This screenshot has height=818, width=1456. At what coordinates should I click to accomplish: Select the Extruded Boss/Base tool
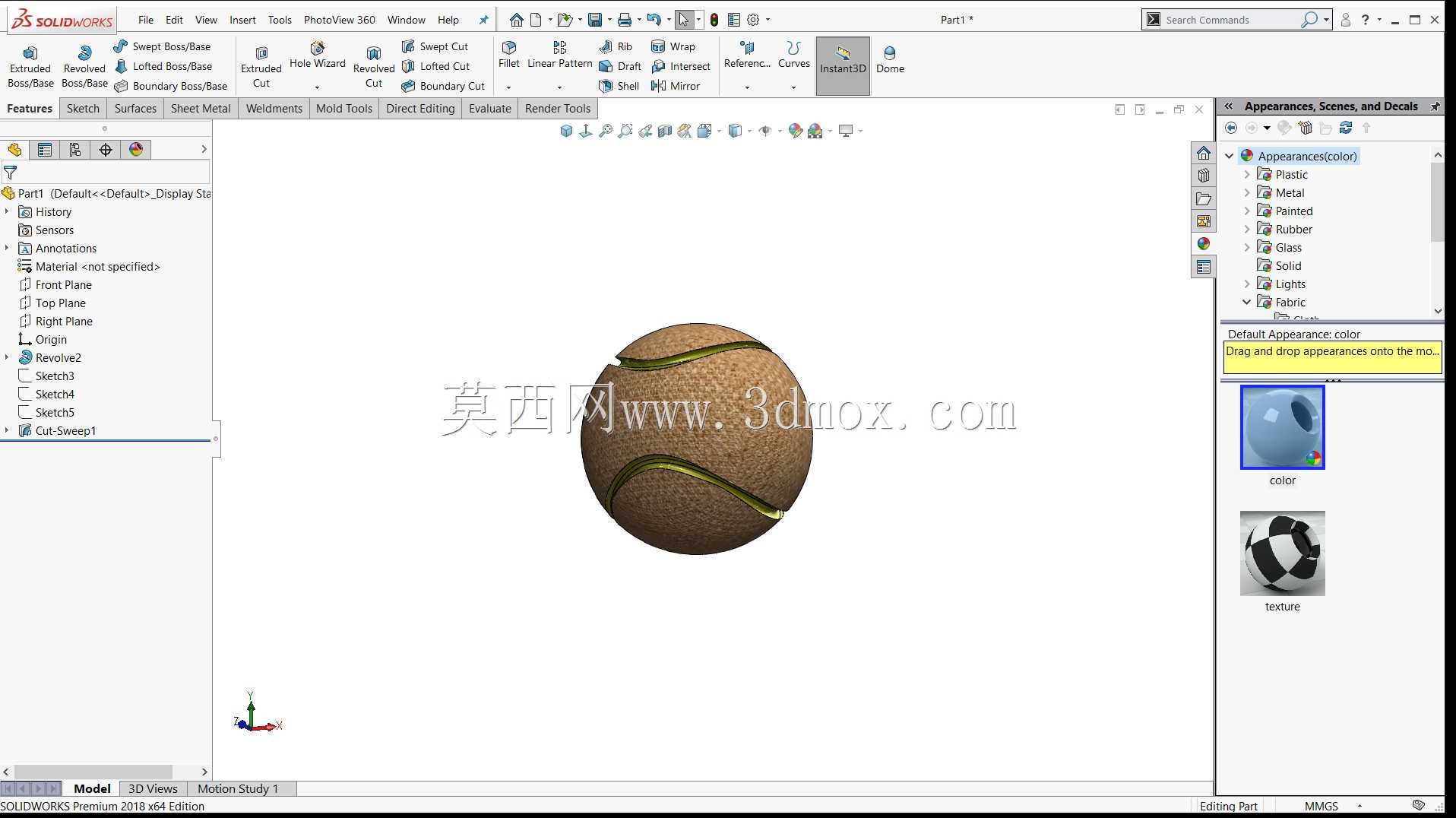click(30, 66)
